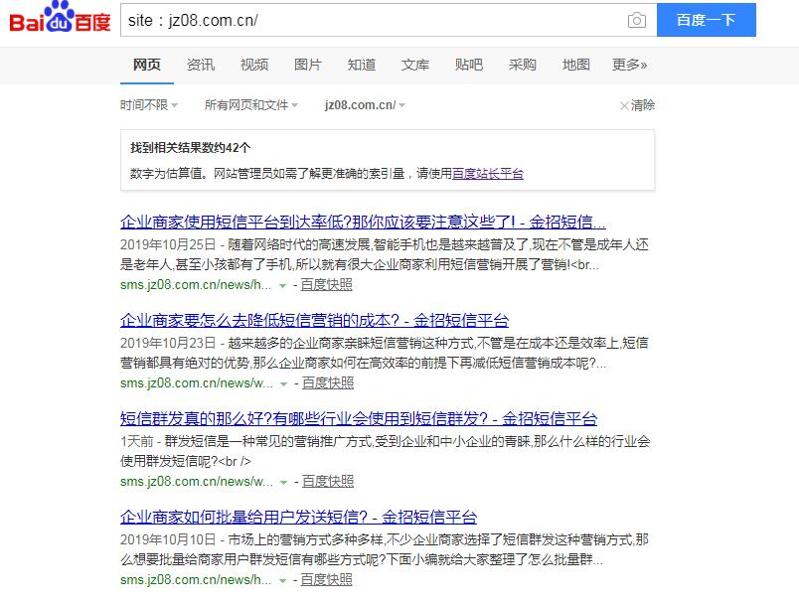Viewport: 799px width, 605px height.
Task: Expand the arrow beside the first result's URL
Action: tap(283, 286)
